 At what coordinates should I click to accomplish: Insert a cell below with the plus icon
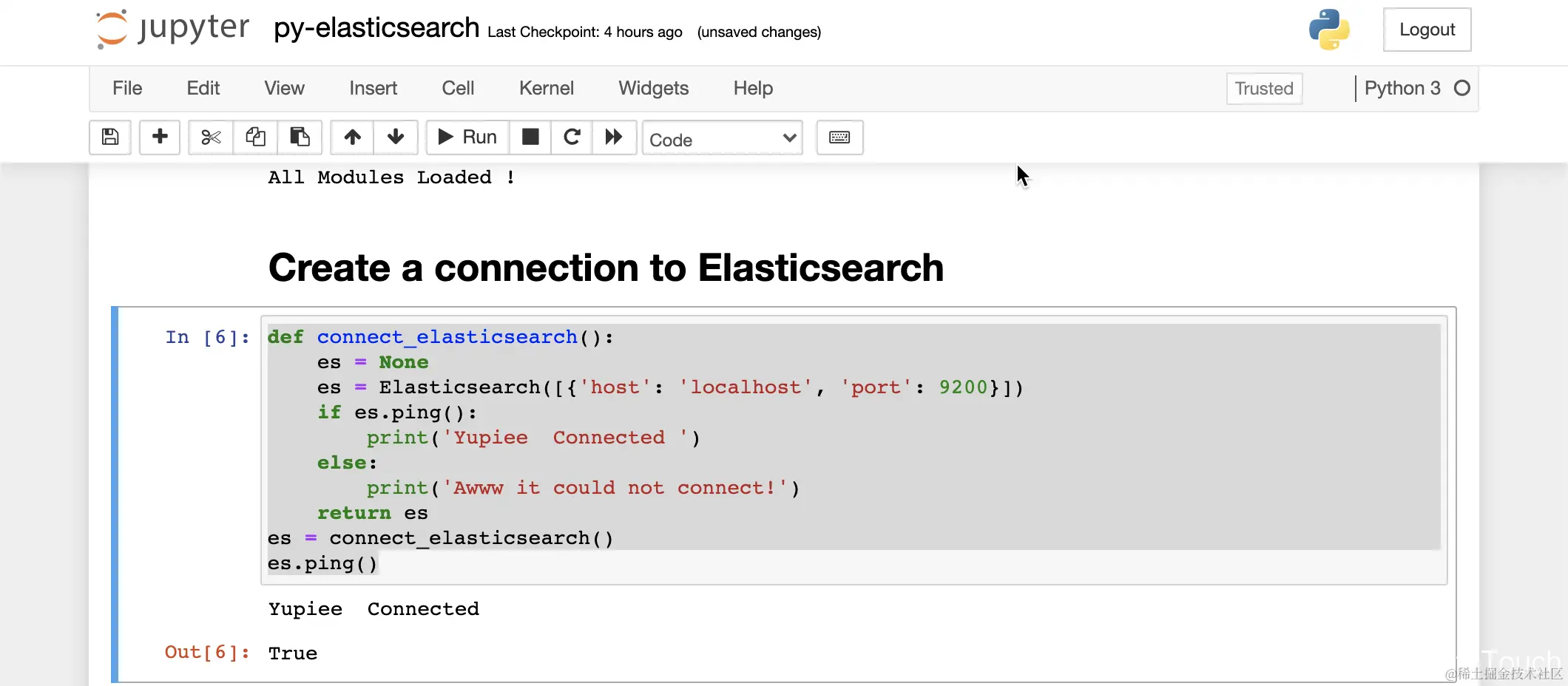160,137
